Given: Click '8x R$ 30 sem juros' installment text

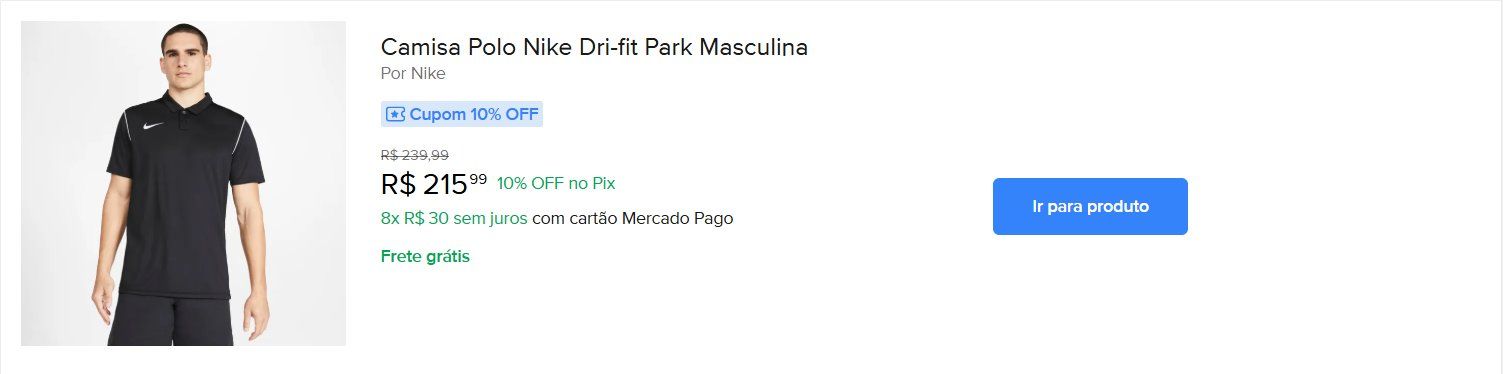Looking at the screenshot, I should [x=454, y=218].
